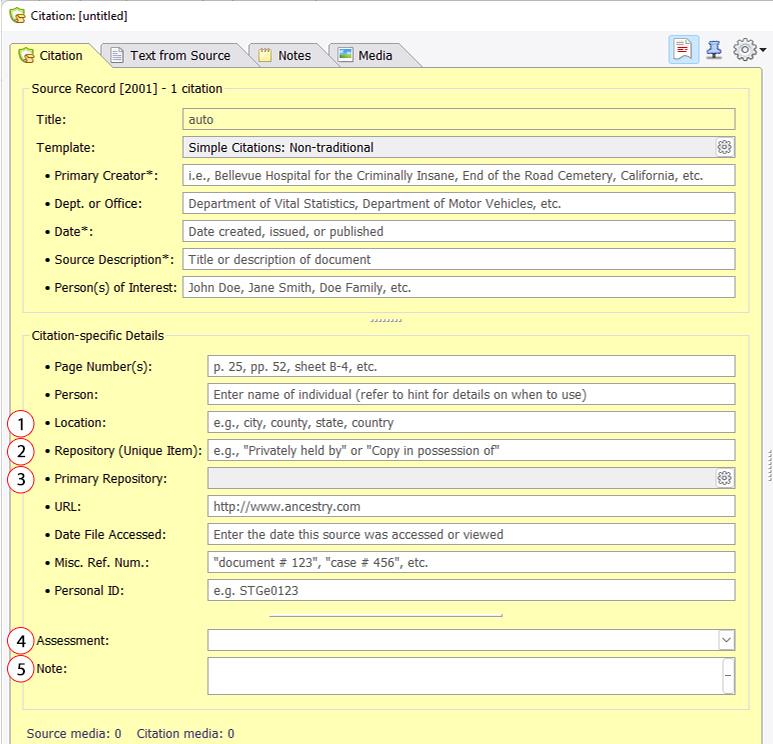Click the Citation window title icon
This screenshot has height=744, width=773.
click(x=17, y=16)
